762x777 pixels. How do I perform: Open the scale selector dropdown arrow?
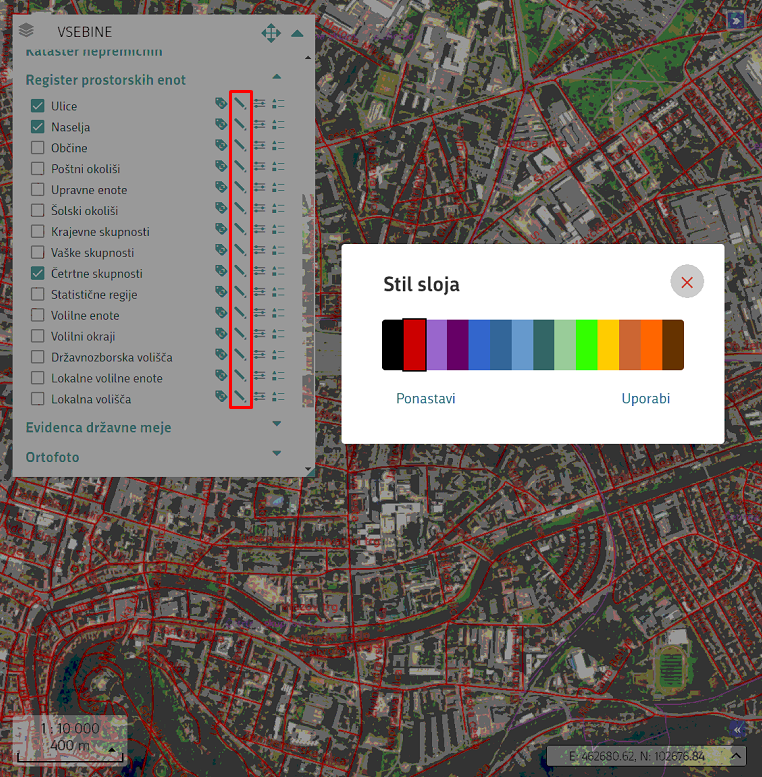[112, 749]
